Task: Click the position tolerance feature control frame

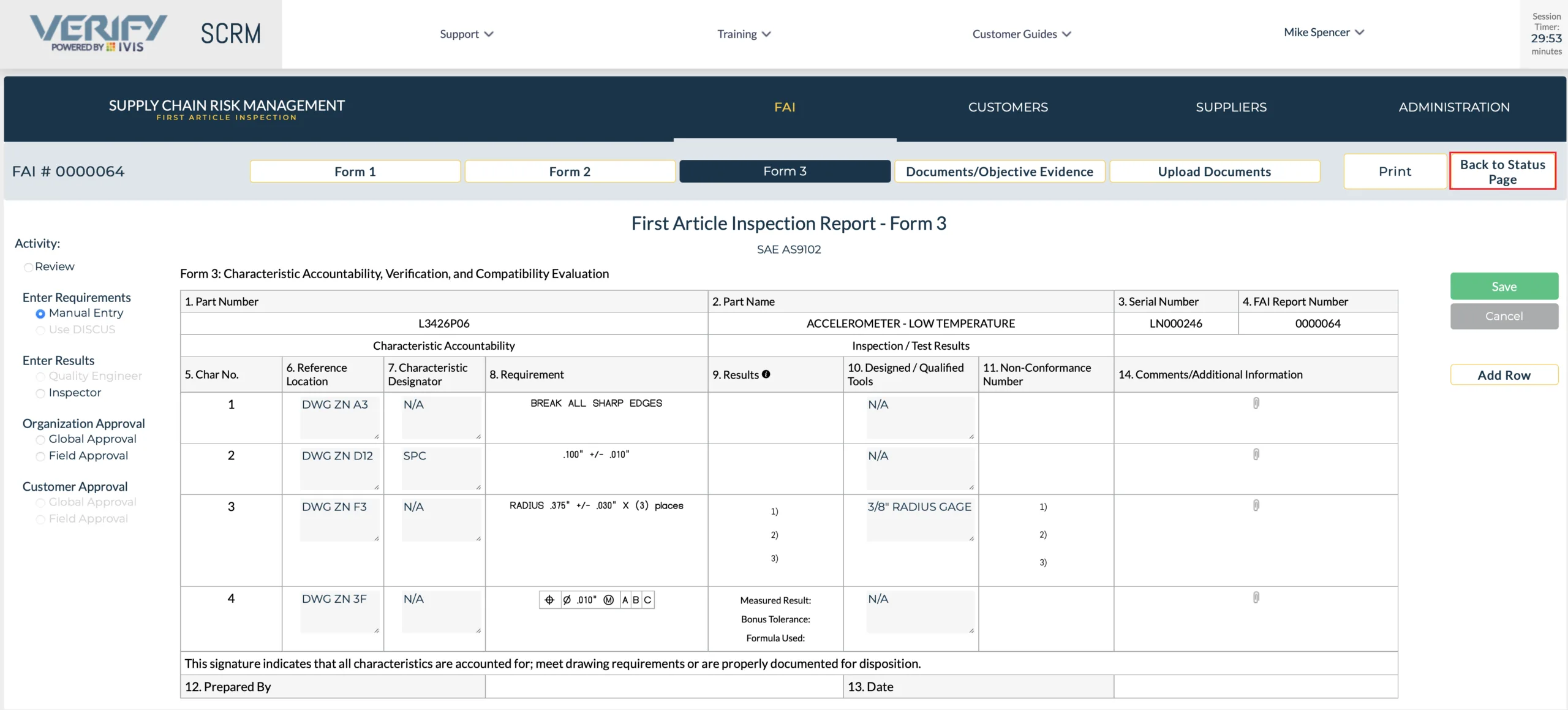Action: click(x=597, y=600)
